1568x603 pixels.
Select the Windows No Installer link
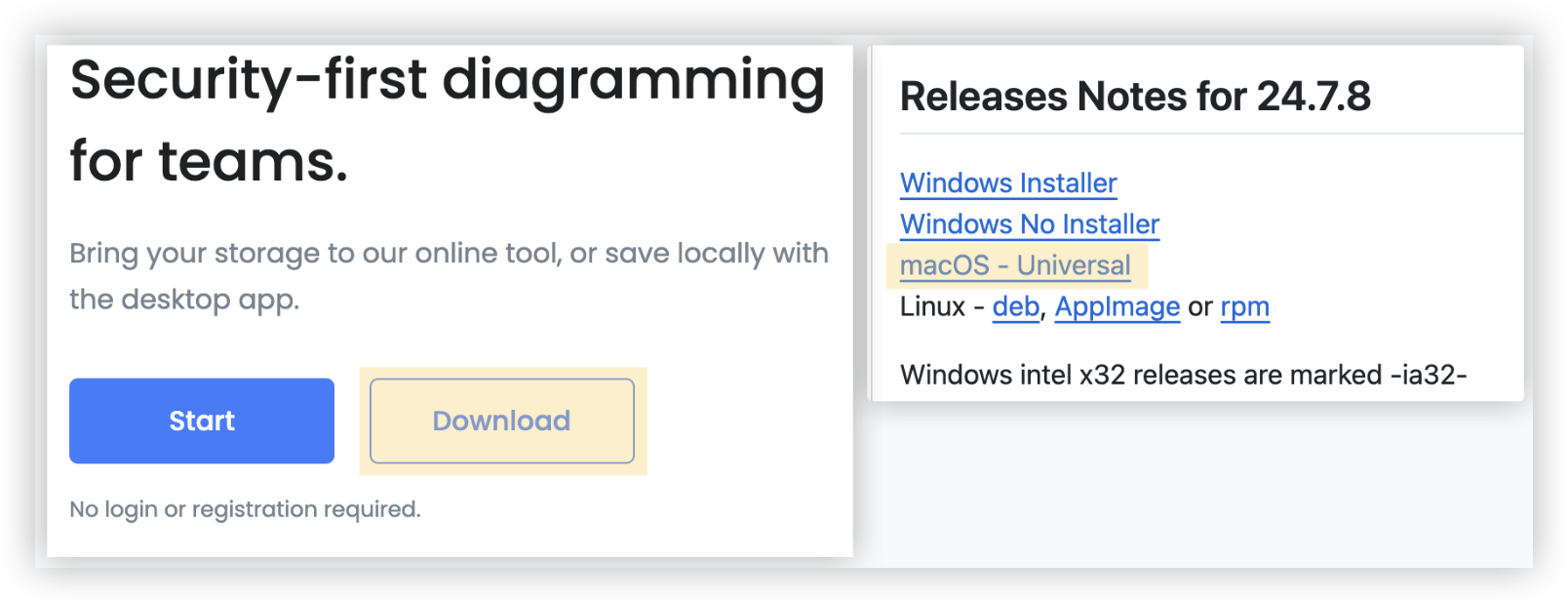(1029, 224)
